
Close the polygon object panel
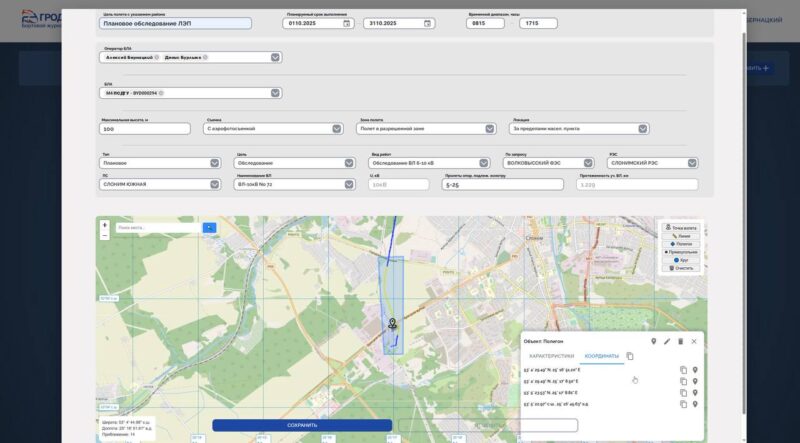tap(694, 341)
